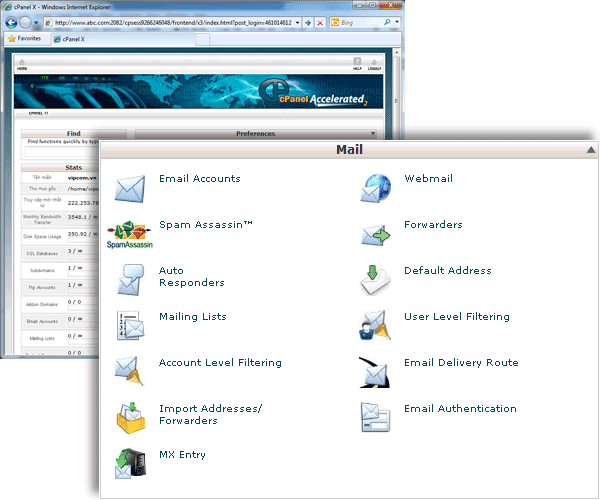Click the Webmail globe icon
Viewport: 600px width, 500px height.
(376, 187)
